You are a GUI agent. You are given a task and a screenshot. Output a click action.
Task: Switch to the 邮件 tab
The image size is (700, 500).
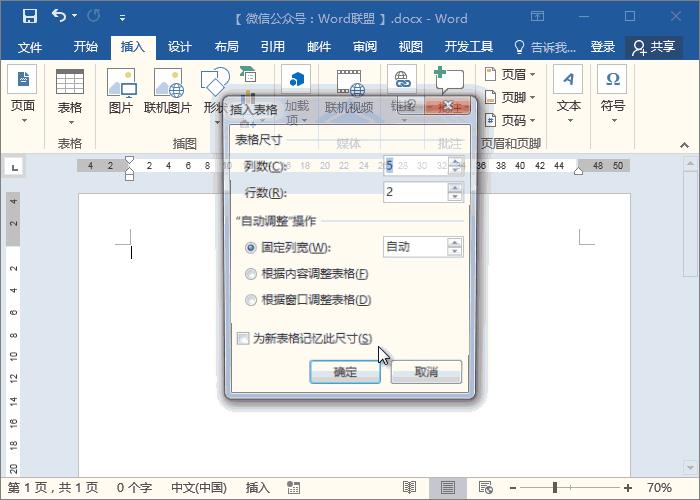pyautogui.click(x=319, y=47)
